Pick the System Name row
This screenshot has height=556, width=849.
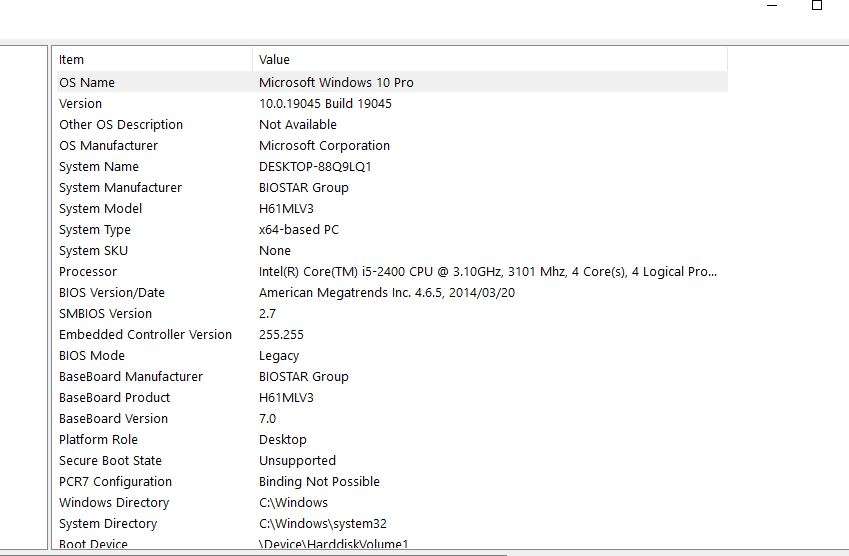99,167
